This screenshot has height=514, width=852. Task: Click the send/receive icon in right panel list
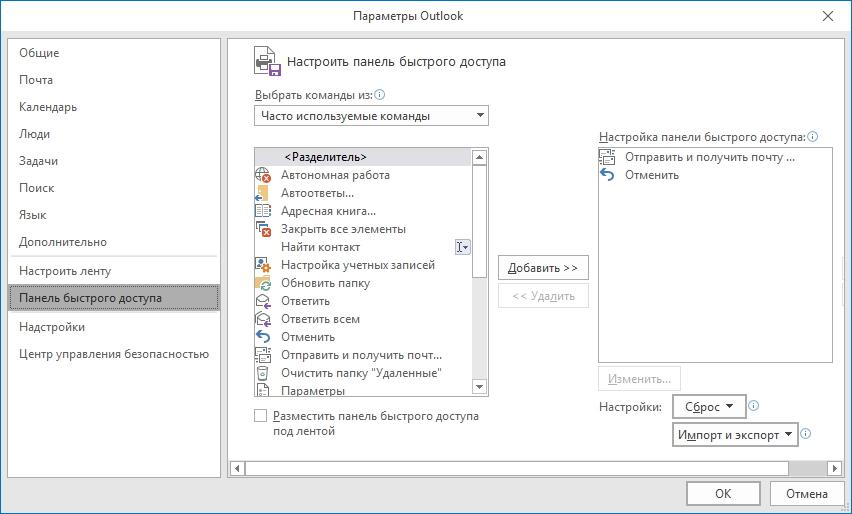(x=607, y=157)
